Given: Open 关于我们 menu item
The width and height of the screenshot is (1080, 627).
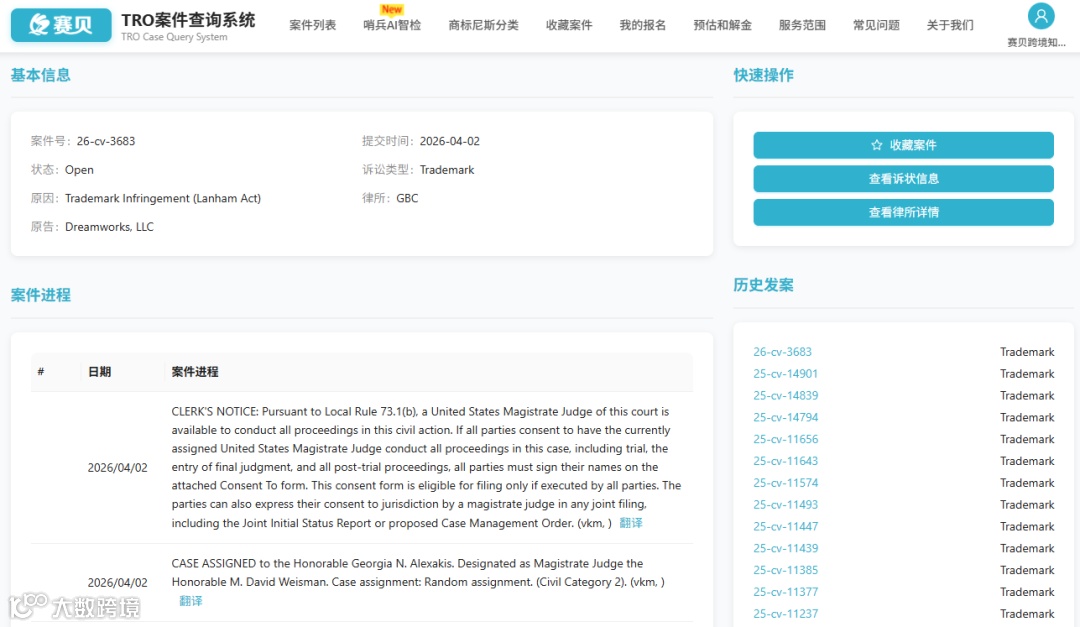Looking at the screenshot, I should (x=950, y=25).
